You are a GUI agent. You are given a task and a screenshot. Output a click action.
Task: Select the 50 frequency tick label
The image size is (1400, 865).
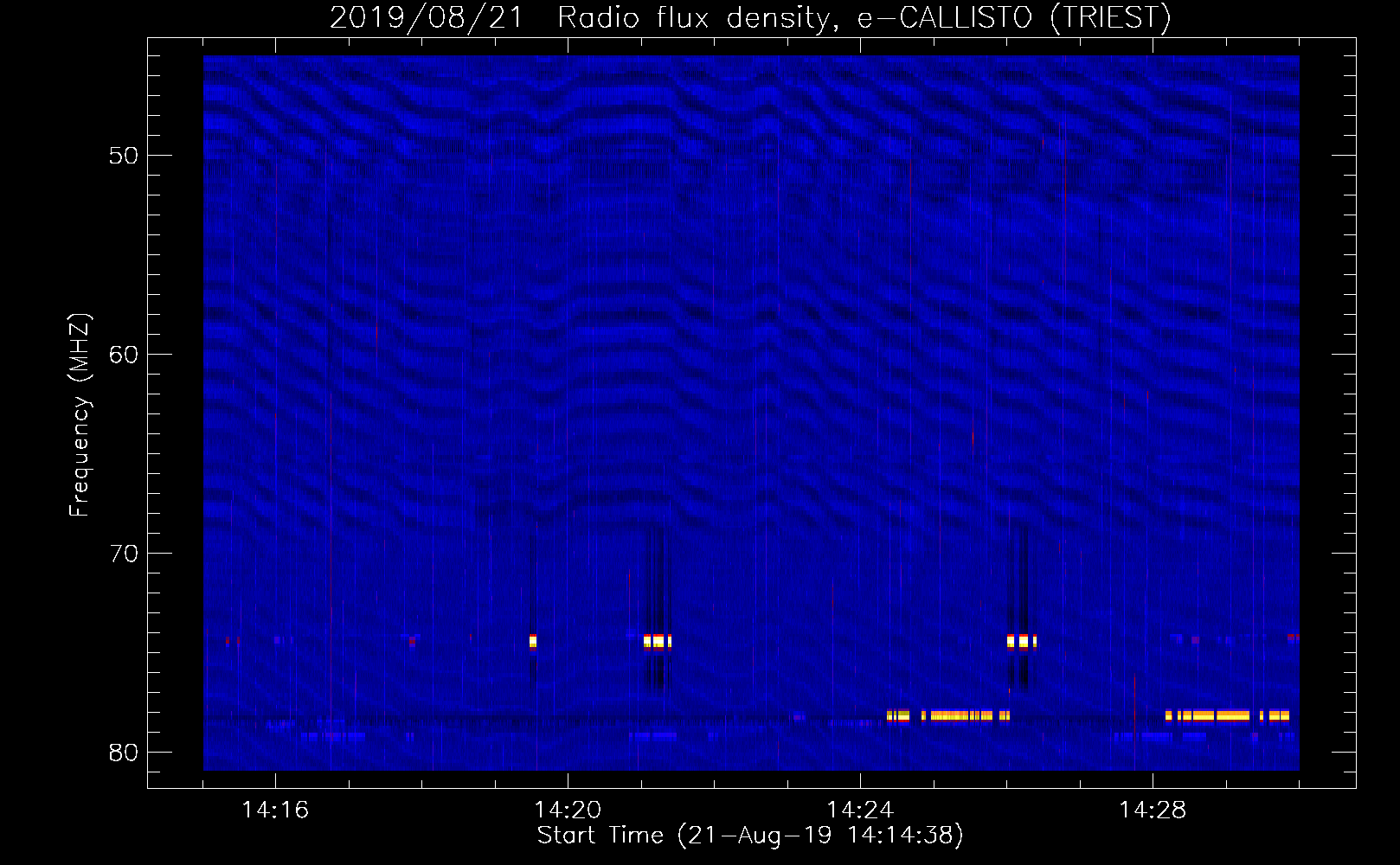124,156
